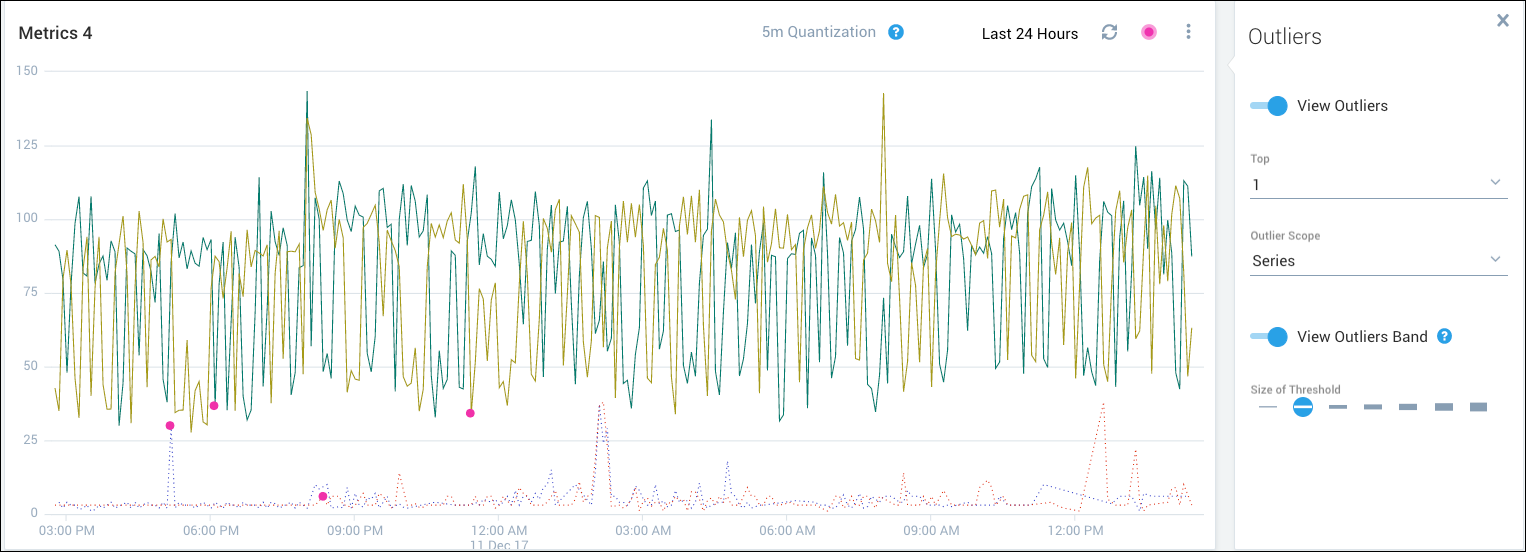Click the Size of Threshold slider handle

coord(1302,407)
